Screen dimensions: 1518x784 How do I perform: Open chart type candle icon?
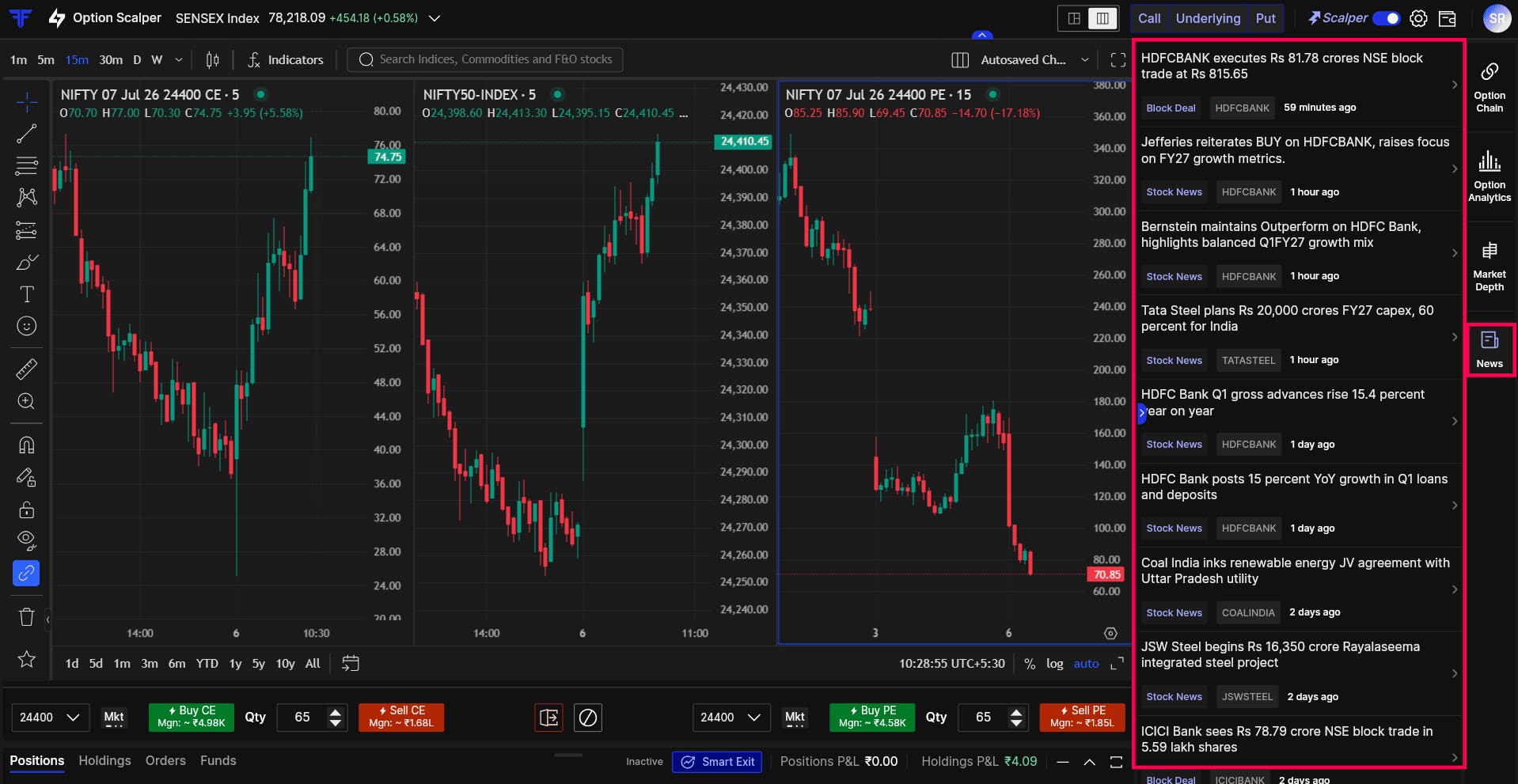[x=212, y=60]
